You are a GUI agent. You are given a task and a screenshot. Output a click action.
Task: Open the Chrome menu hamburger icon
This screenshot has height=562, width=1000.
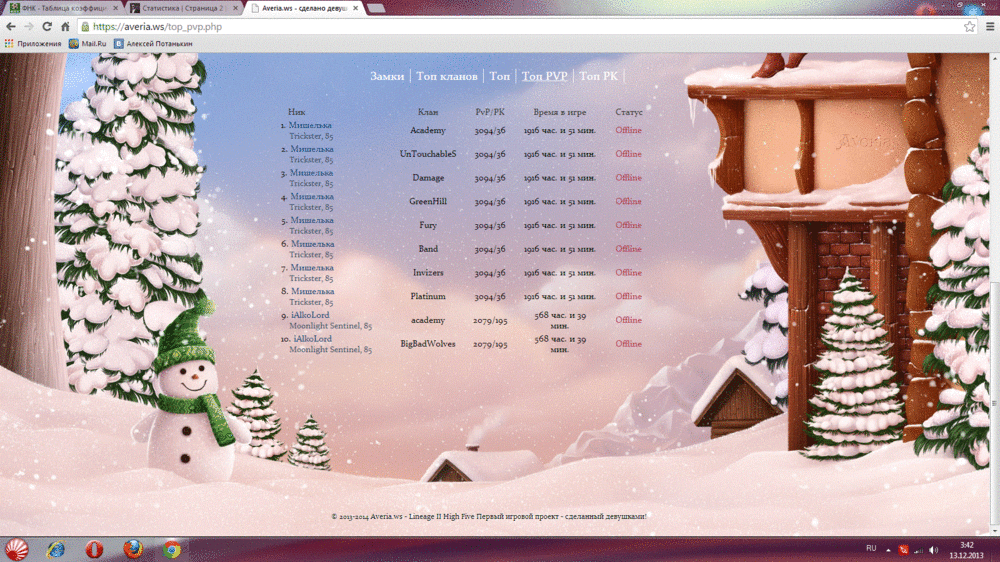(988, 27)
